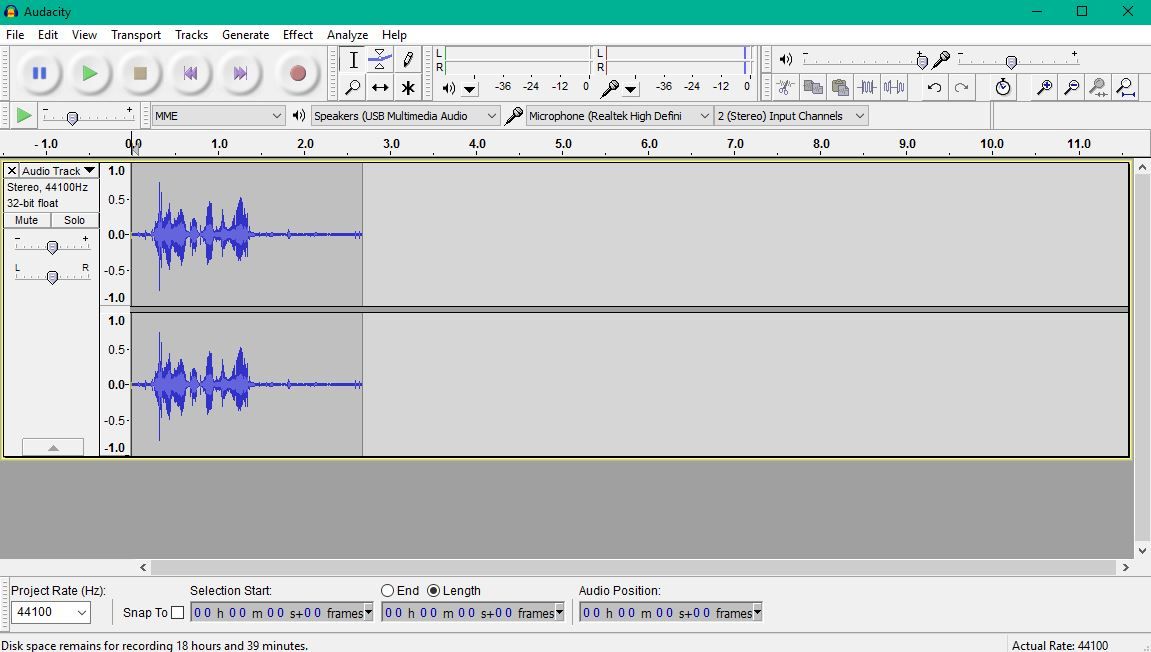Click the Fit project zoom icon
This screenshot has width=1151, height=652.
point(1125,87)
